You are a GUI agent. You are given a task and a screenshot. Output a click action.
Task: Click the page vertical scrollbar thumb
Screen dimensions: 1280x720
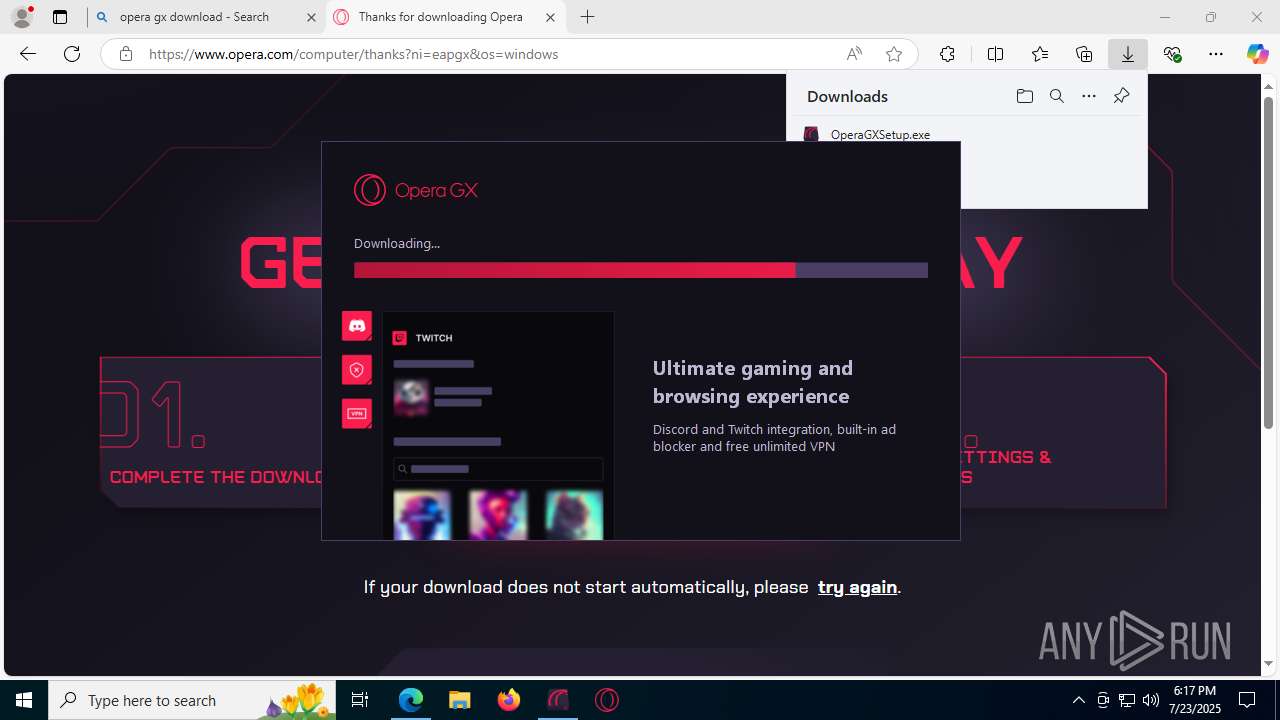click(x=1268, y=263)
